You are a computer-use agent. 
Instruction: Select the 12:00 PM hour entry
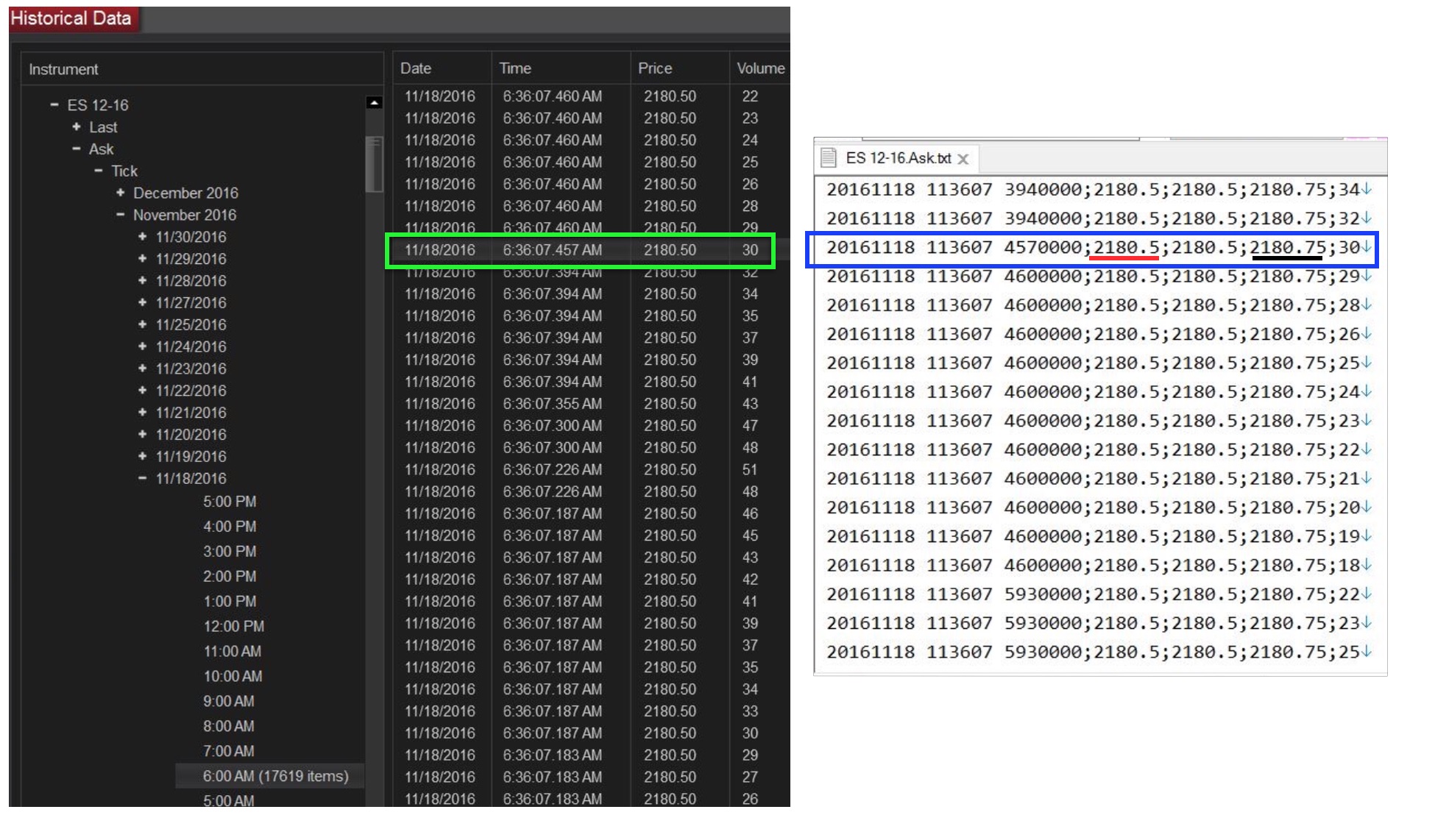tap(233, 626)
